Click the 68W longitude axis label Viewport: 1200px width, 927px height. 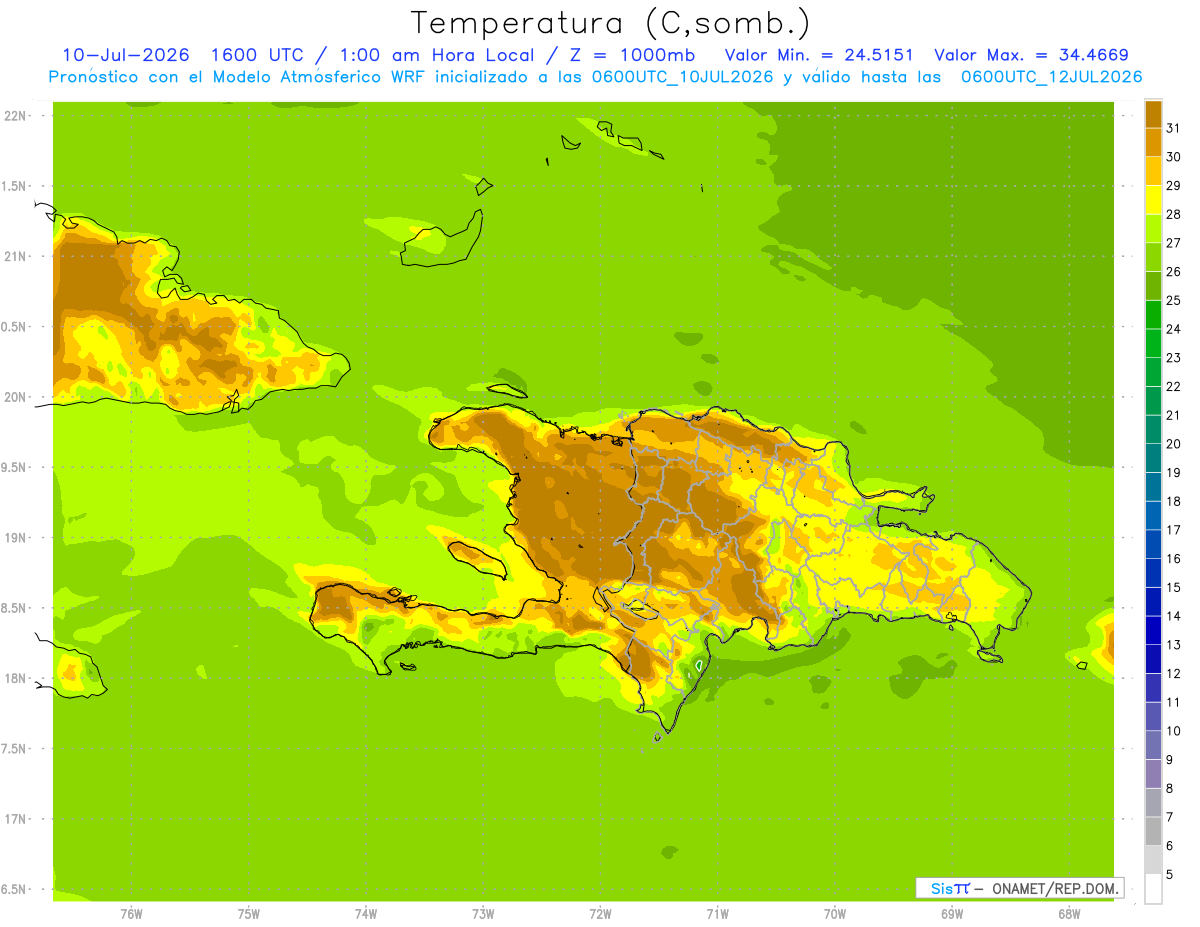point(1069,914)
